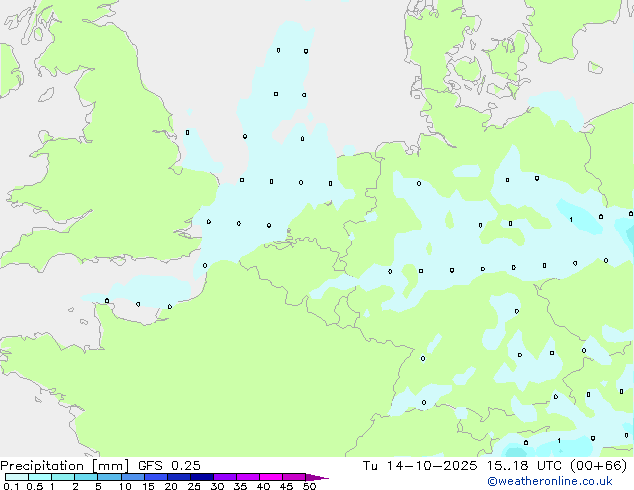
Task: Open the weatheronline.co.uk copyright link
Action: (550, 481)
